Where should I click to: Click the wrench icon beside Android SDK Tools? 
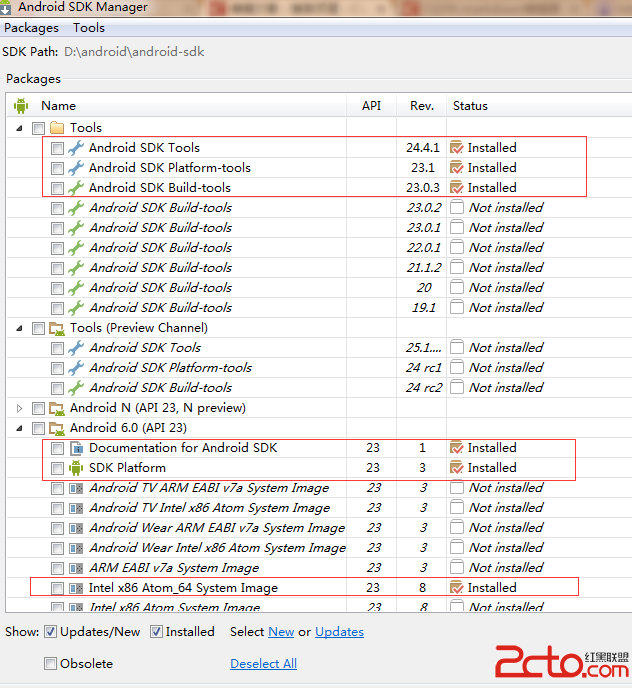click(x=76, y=148)
